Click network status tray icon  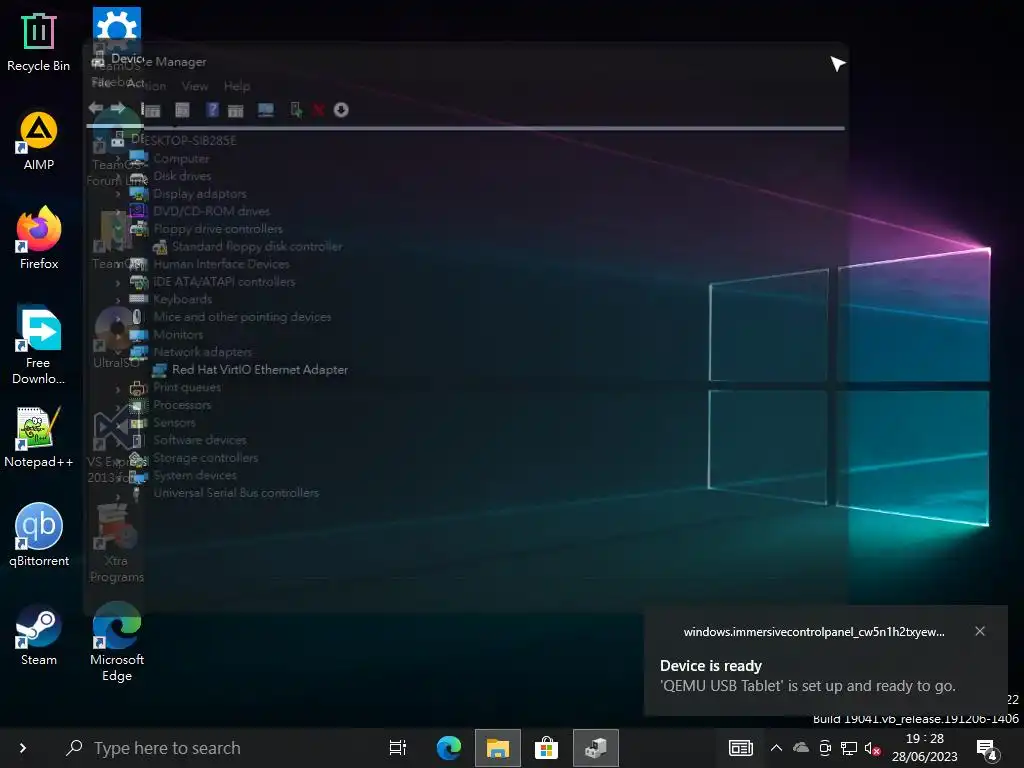coord(849,748)
